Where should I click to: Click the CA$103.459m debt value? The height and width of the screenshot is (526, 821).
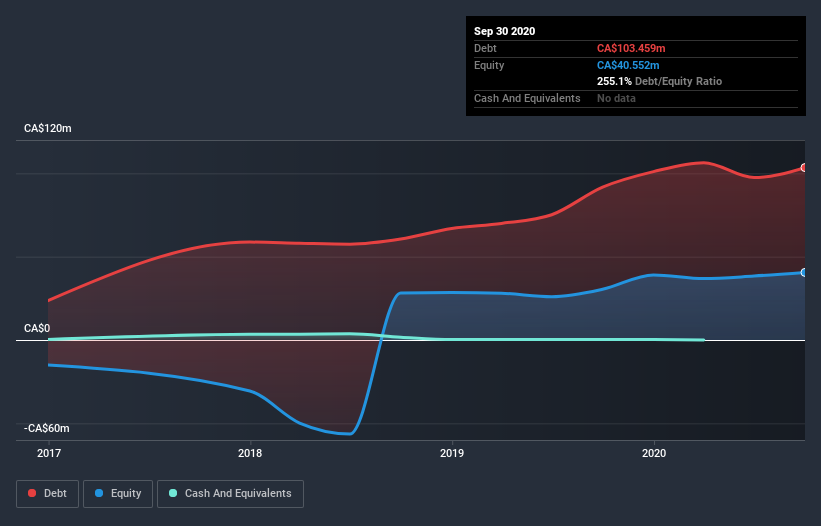631,48
